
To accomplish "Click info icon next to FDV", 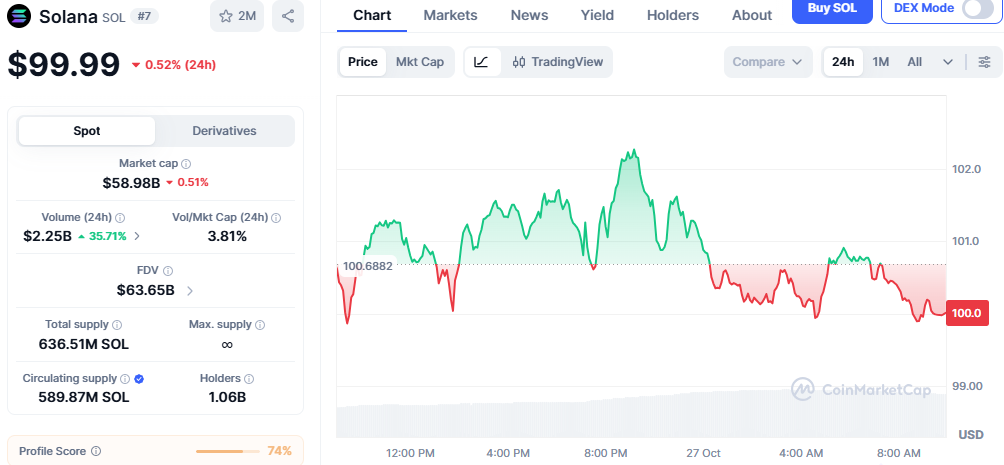I will (x=168, y=271).
